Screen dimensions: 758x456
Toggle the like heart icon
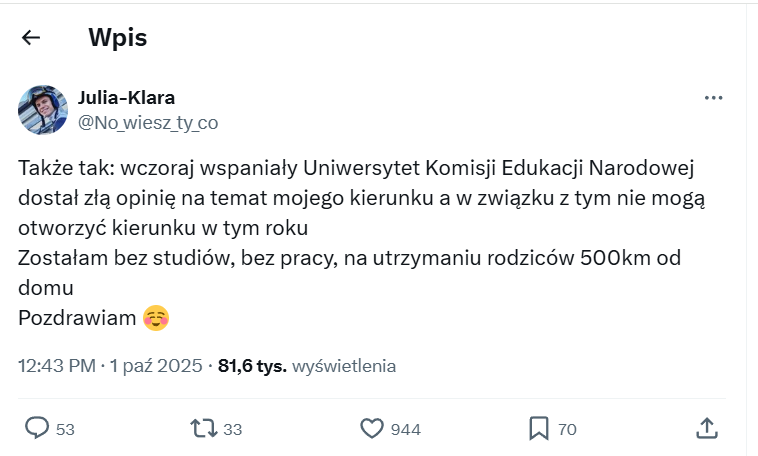pos(372,428)
